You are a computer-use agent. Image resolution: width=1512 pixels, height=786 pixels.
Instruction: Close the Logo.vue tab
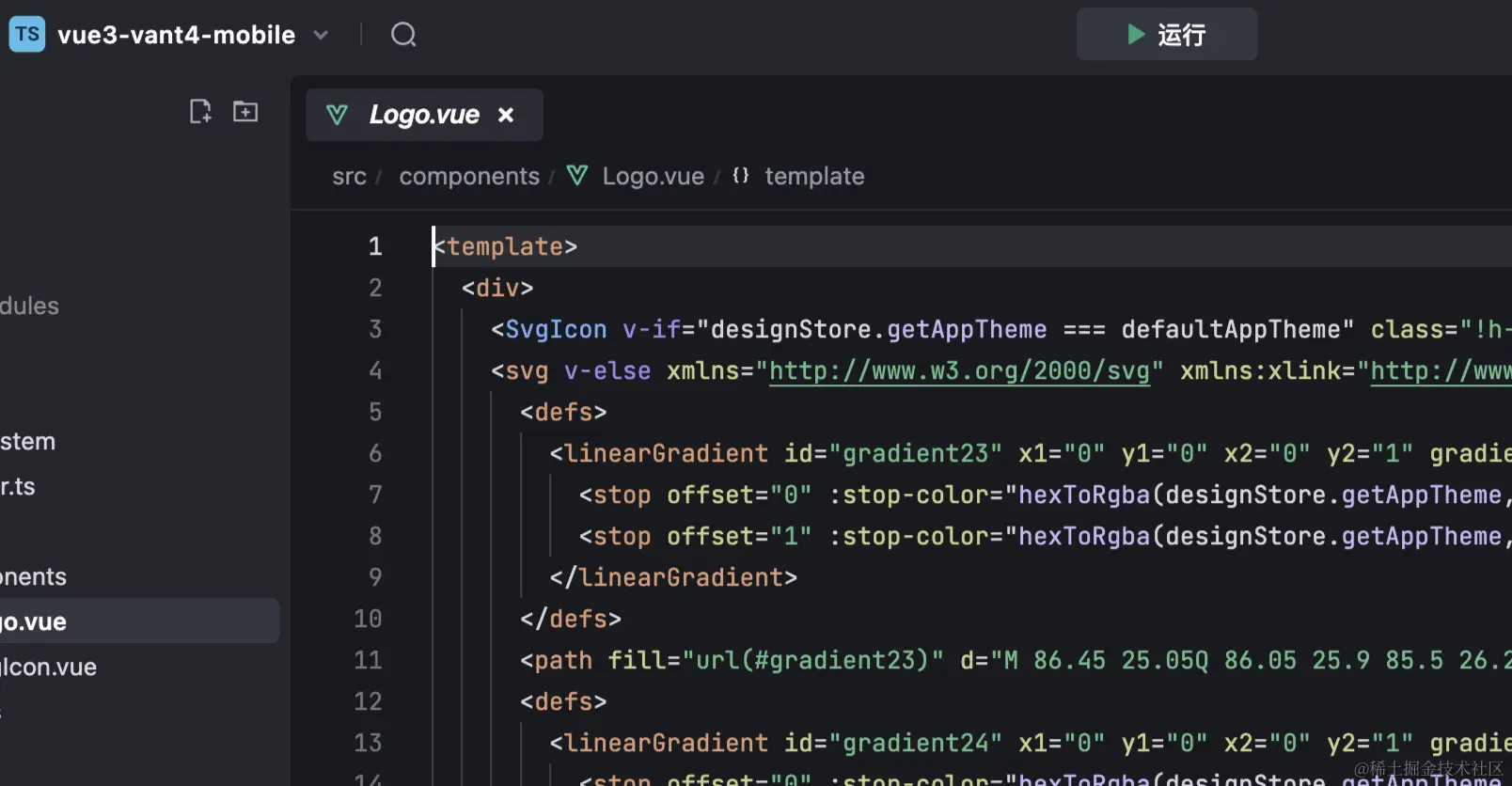click(506, 115)
